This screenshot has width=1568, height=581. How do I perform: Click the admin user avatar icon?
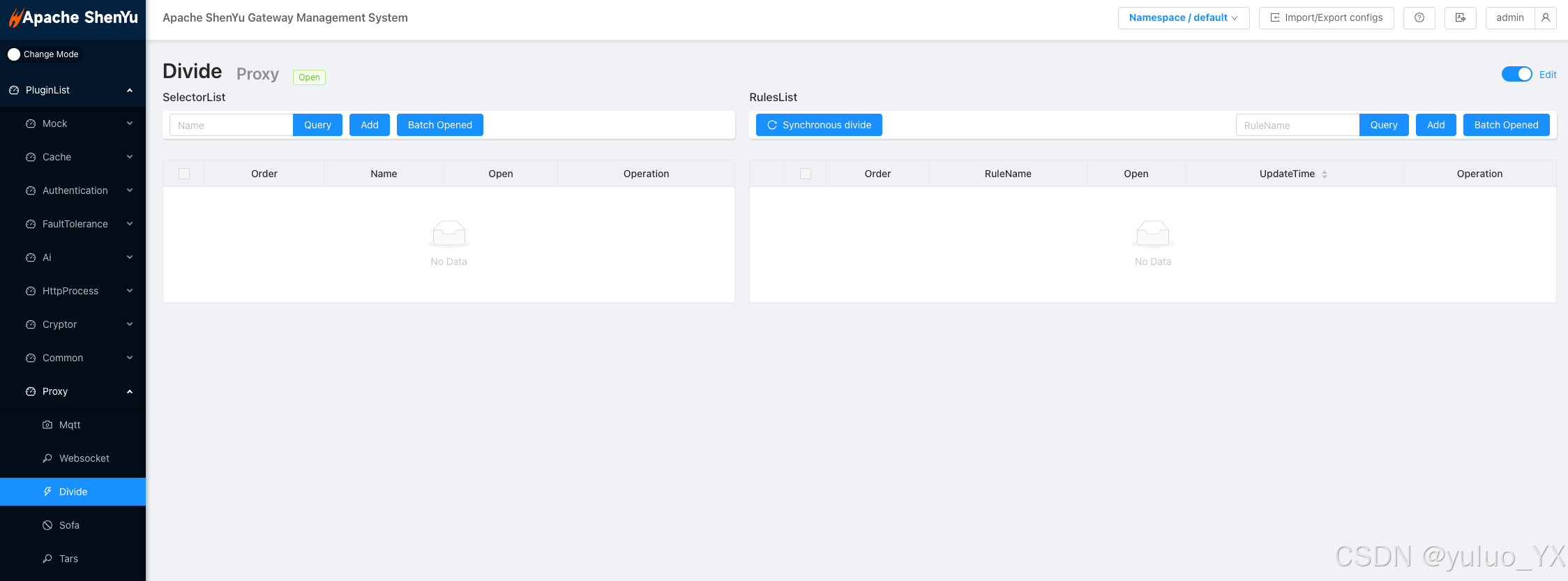pos(1546,18)
